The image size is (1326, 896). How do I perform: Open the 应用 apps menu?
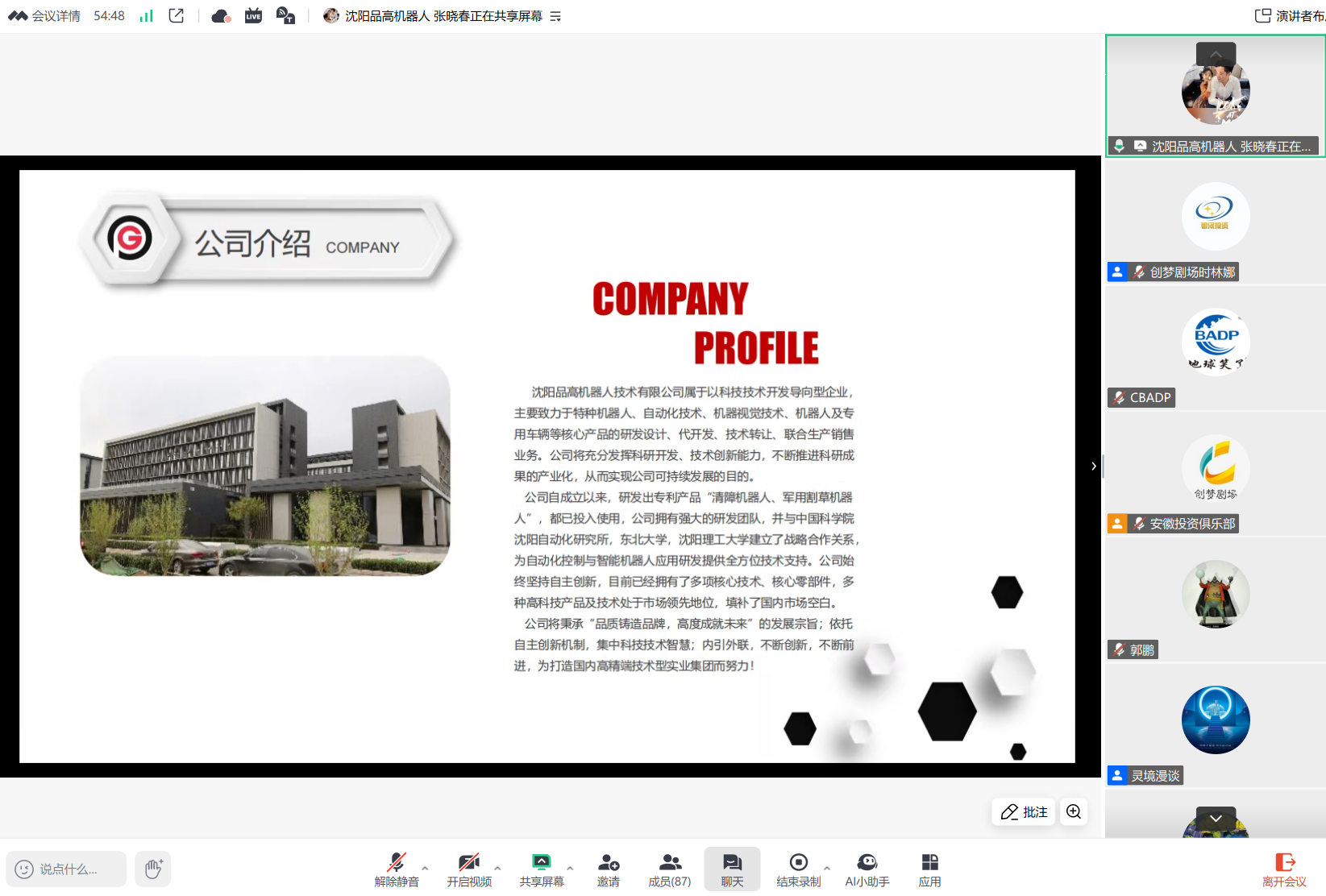(929, 869)
